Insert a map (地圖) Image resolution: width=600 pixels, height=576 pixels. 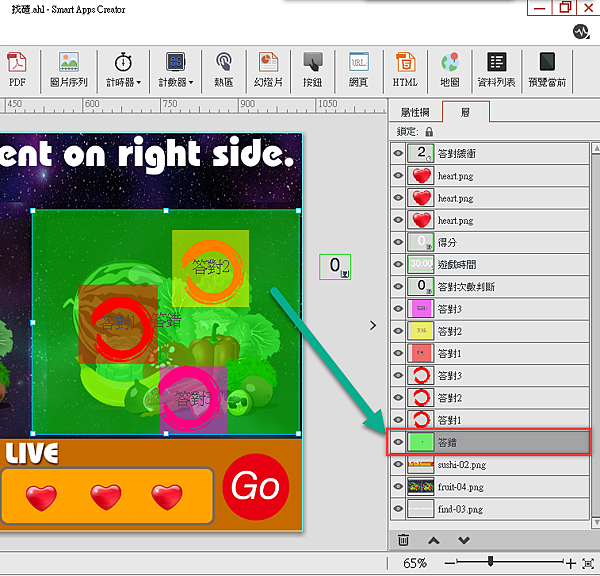450,70
